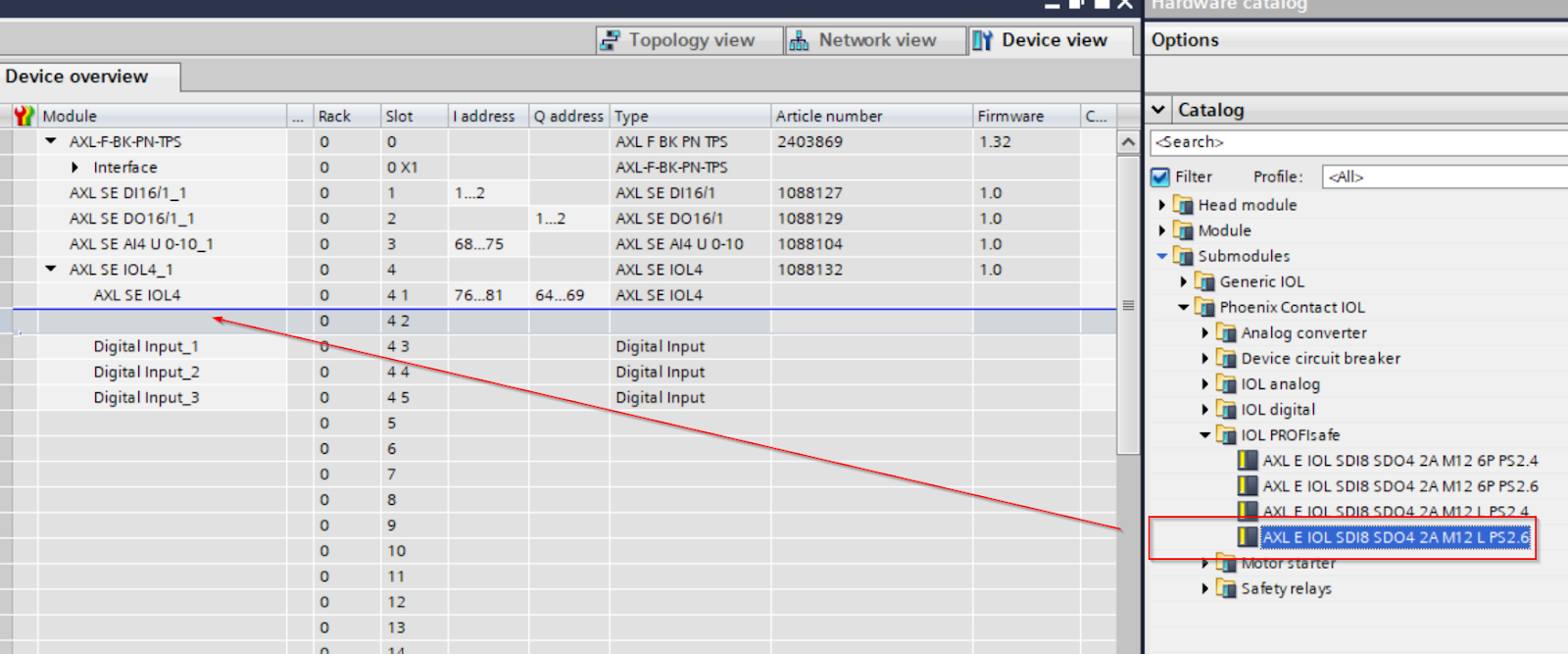Click the I address 68...75 cell
The width and height of the screenshot is (1568, 654).
[x=489, y=244]
